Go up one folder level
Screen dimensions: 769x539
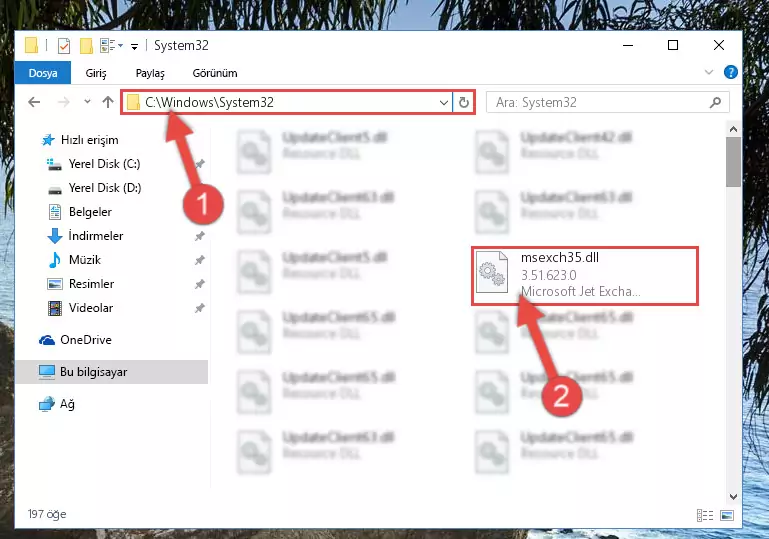[x=108, y=102]
